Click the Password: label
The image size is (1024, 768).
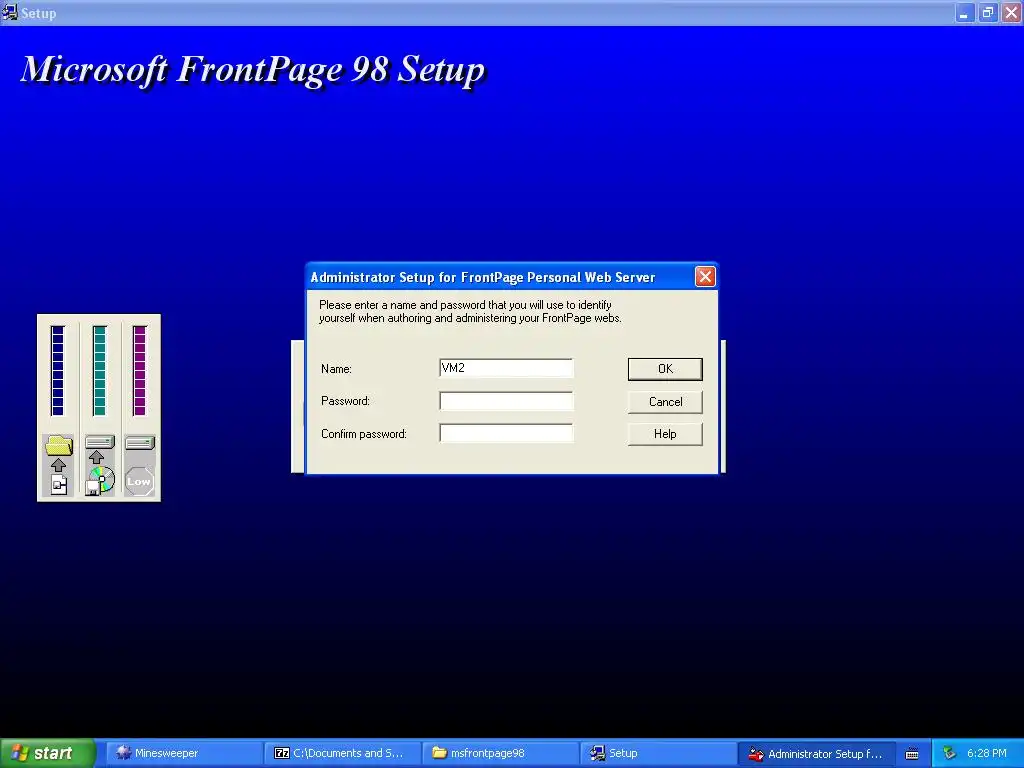345,401
